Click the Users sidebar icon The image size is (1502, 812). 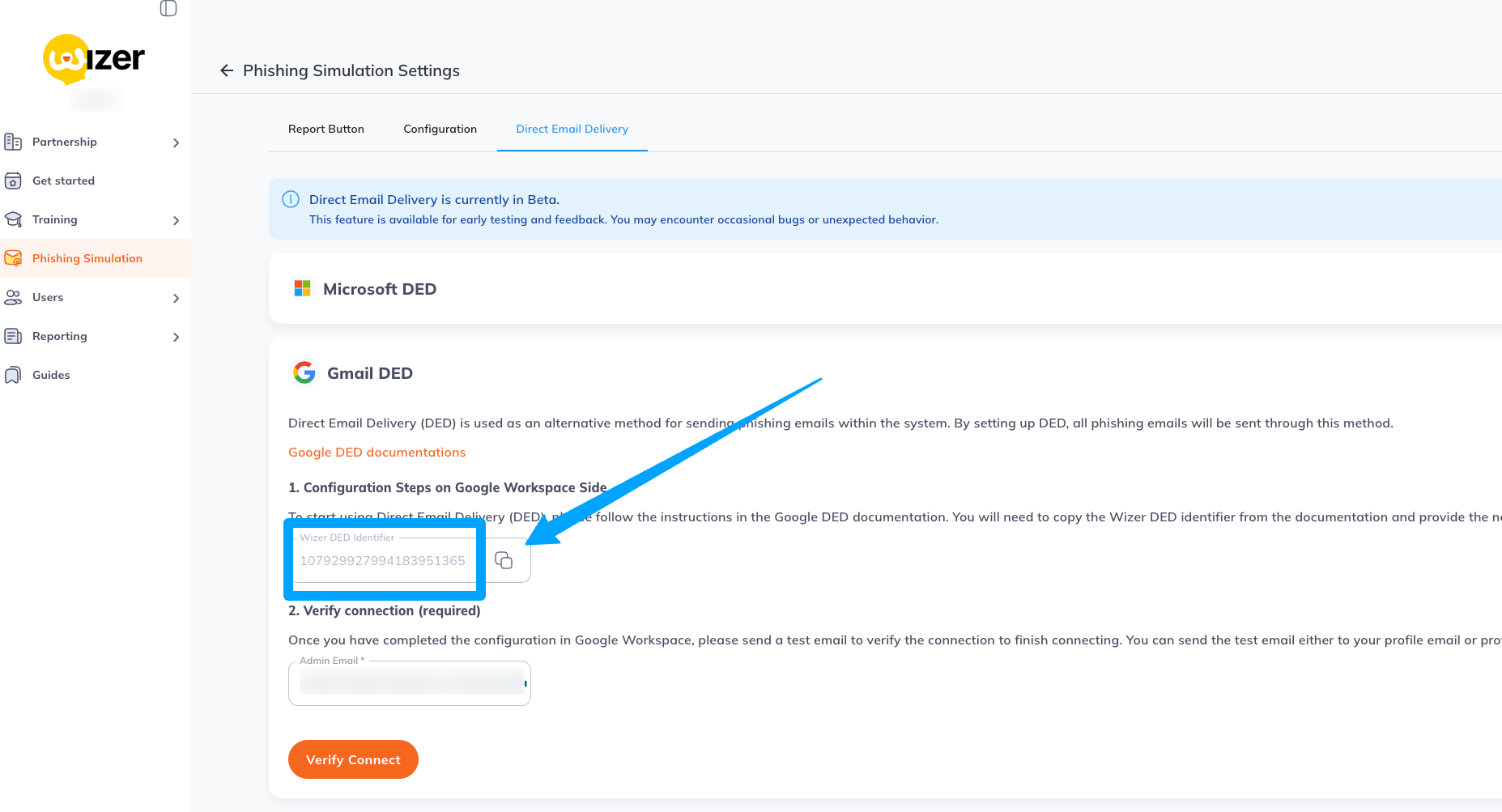(13, 297)
